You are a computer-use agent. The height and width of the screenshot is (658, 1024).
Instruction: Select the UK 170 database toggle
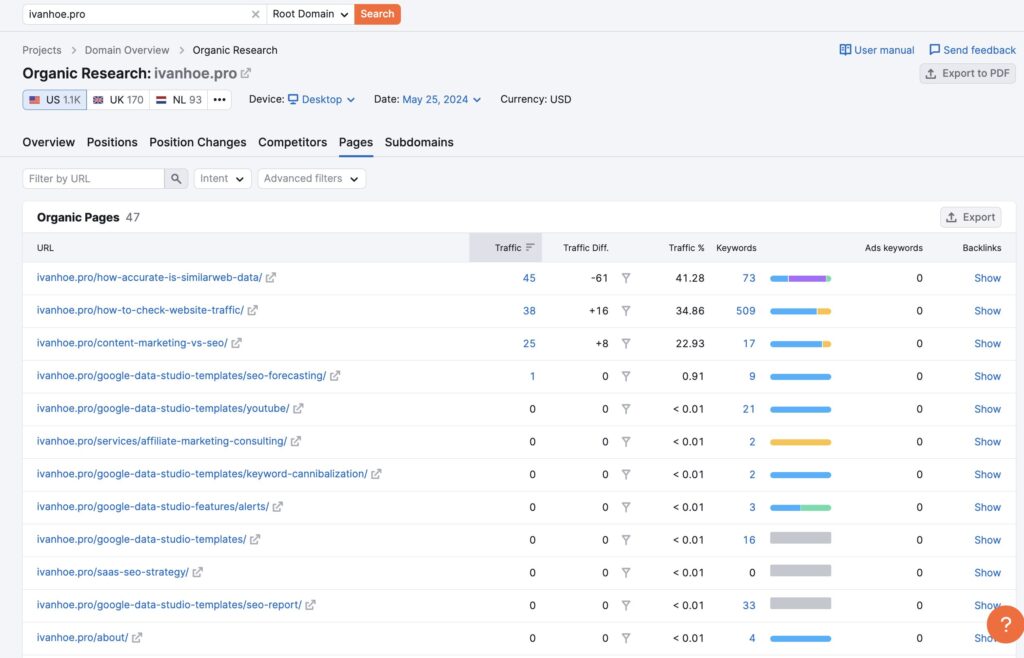(x=118, y=100)
